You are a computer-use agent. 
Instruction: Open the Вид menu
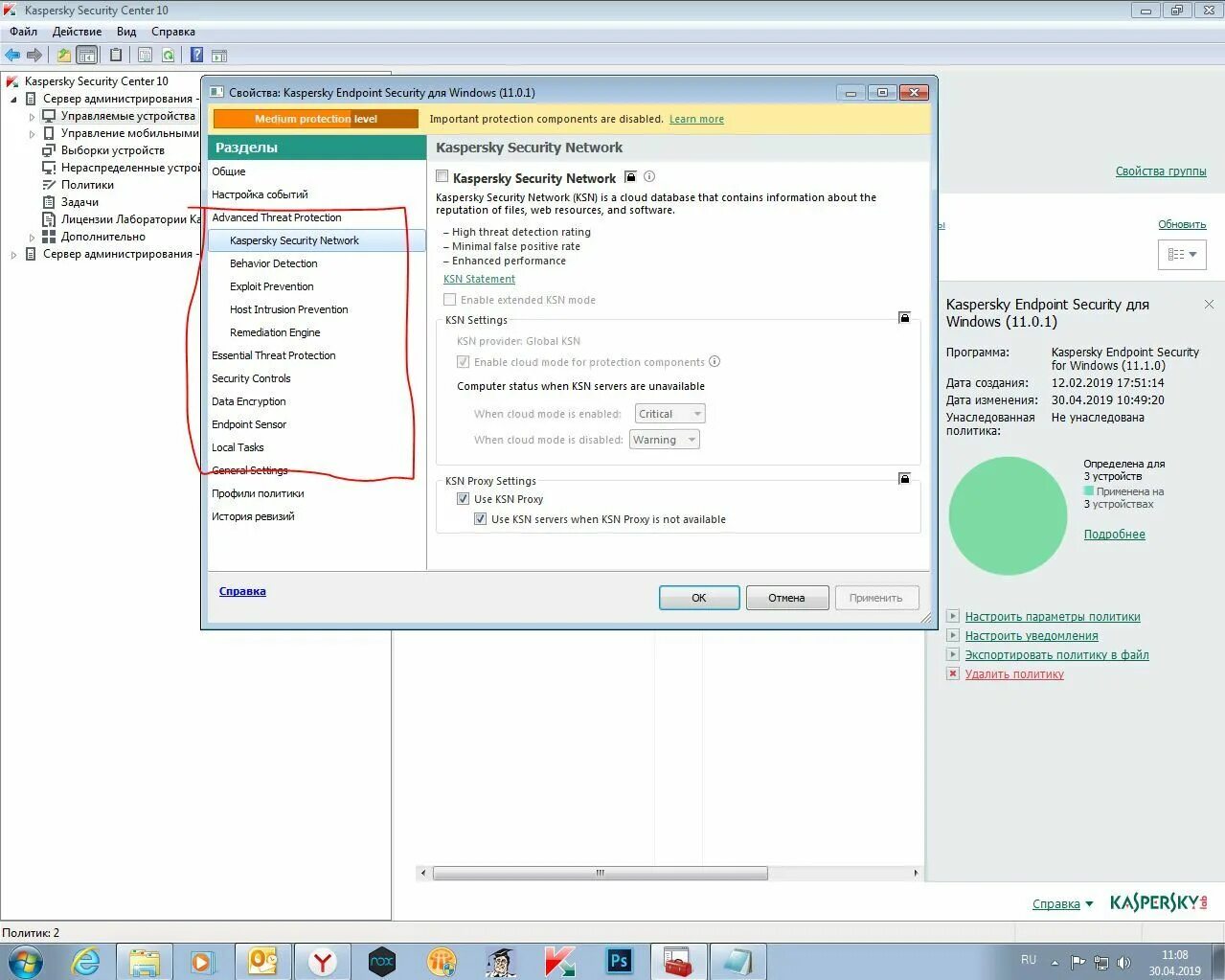pyautogui.click(x=126, y=32)
